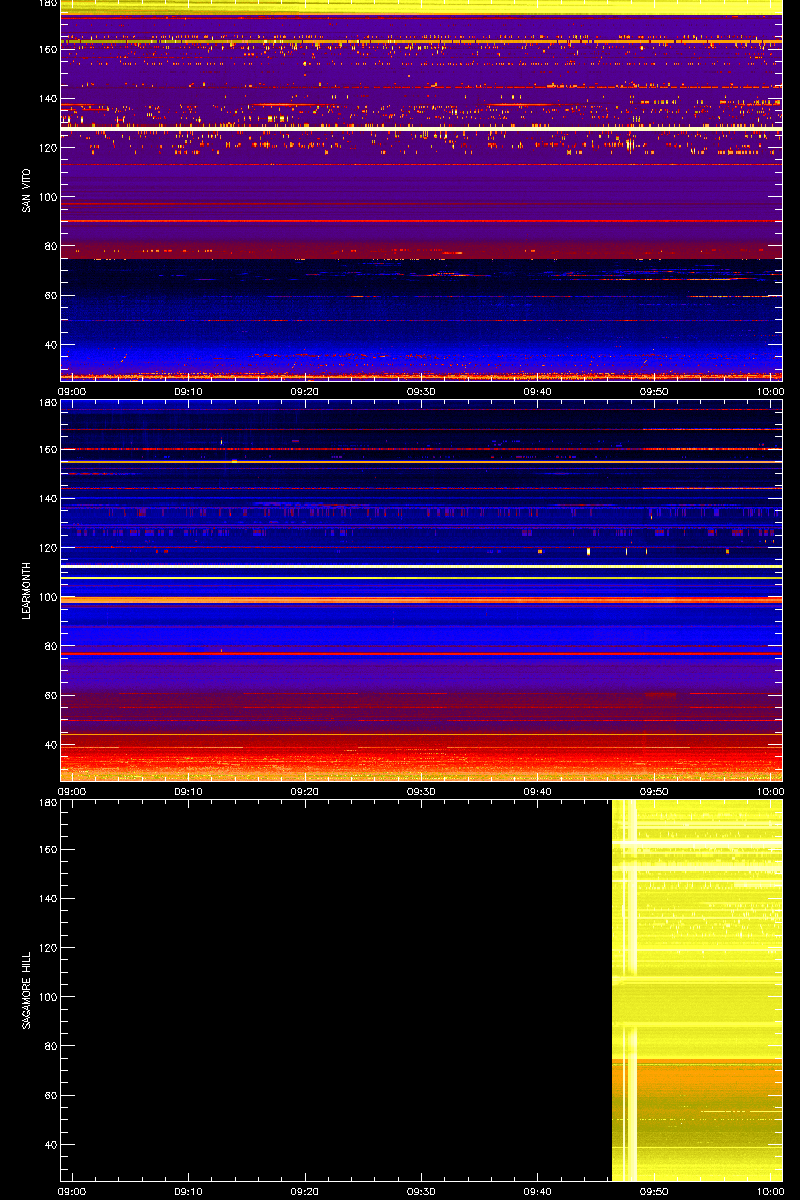Choose the 80 tick on Sagamore Hill axis
The width and height of the screenshot is (800, 1200).
point(50,1046)
